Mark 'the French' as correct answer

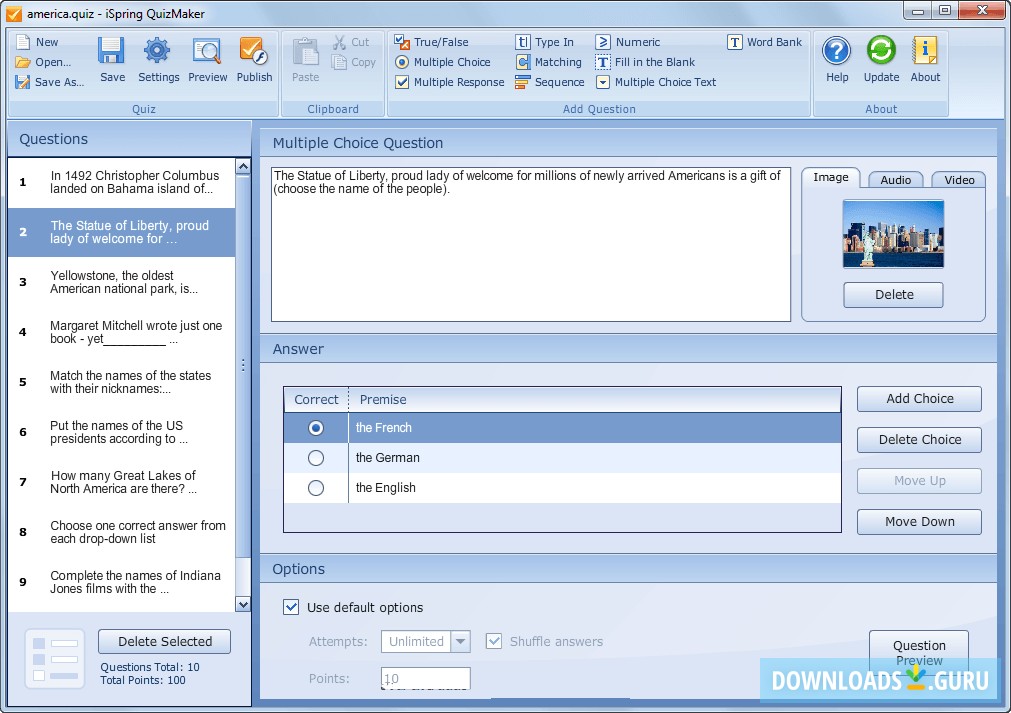[x=316, y=428]
